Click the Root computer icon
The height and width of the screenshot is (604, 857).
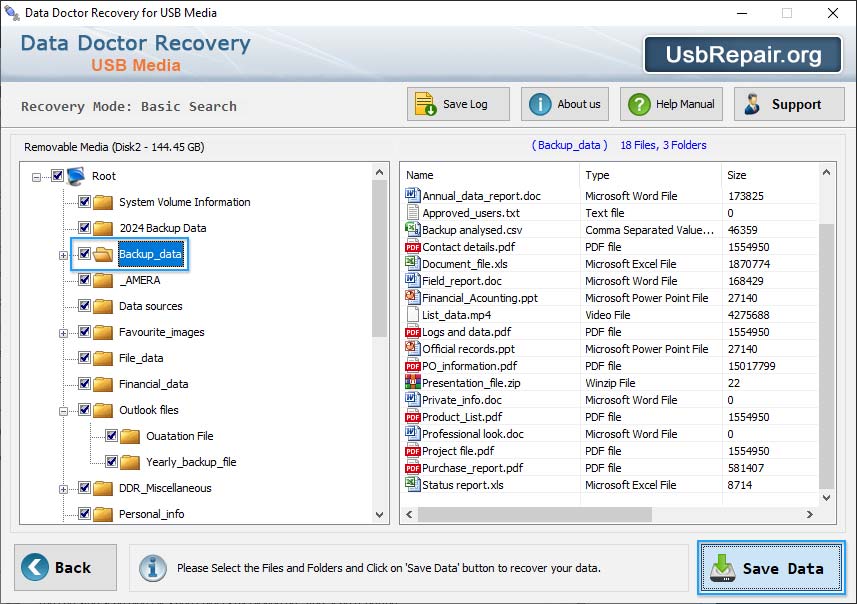(76, 176)
